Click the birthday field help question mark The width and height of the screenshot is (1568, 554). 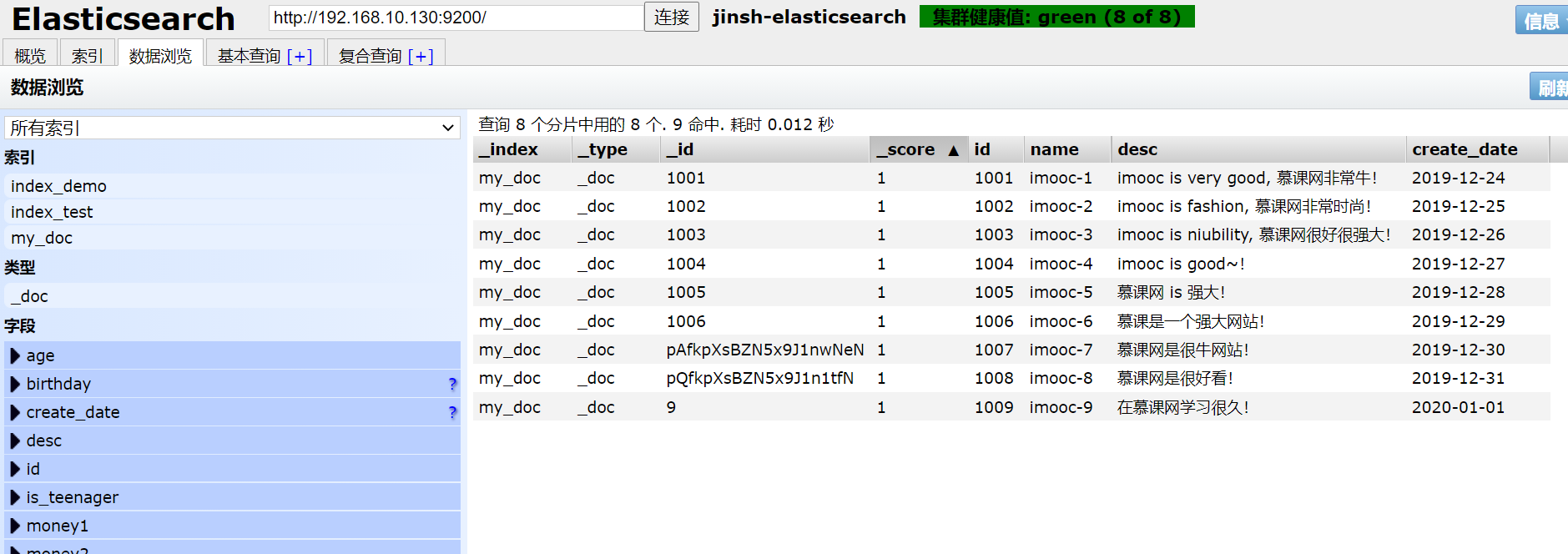[x=452, y=384]
